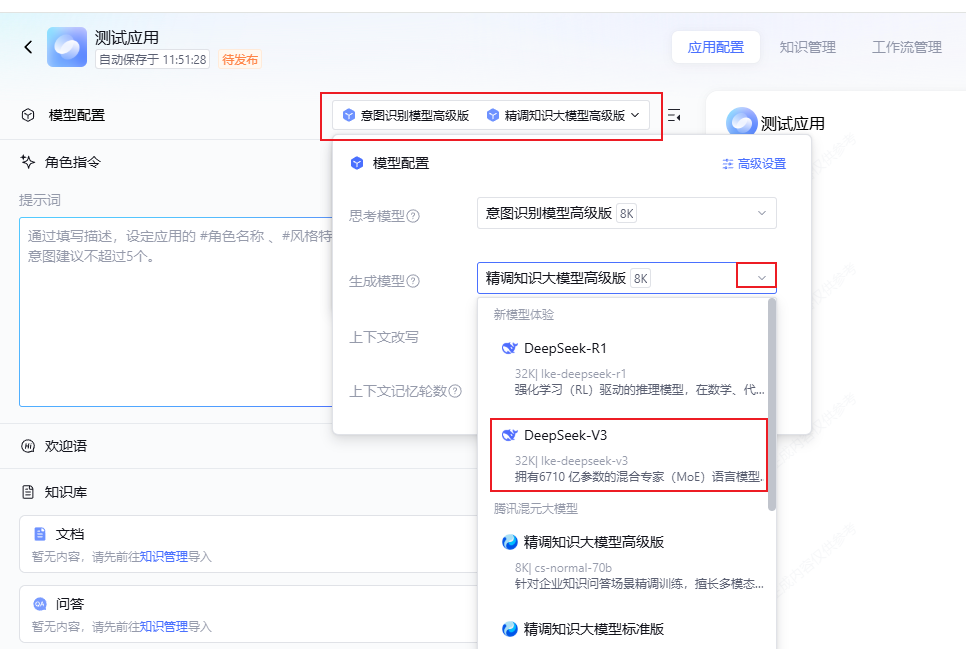Click the 32K| lke-deepseek-v3 label
This screenshot has width=966, height=649.
point(571,460)
